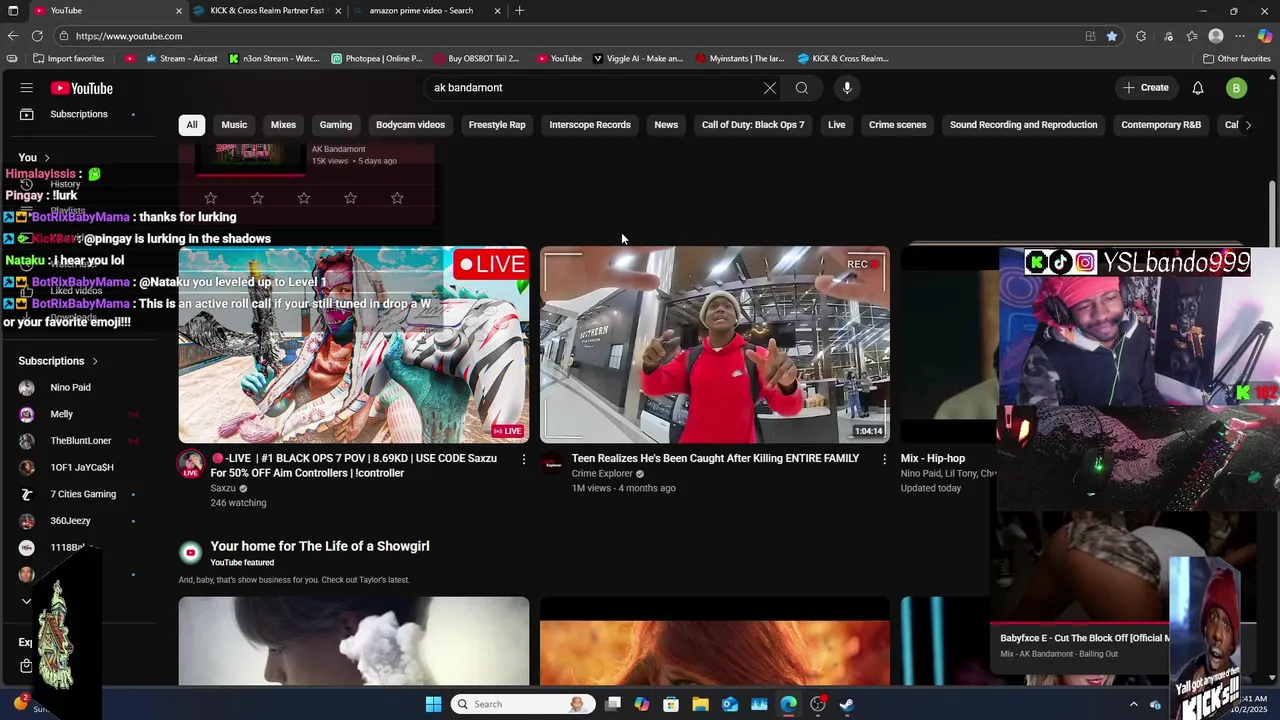The width and height of the screenshot is (1280, 720).
Task: Open a new browser tab
Action: point(519,11)
